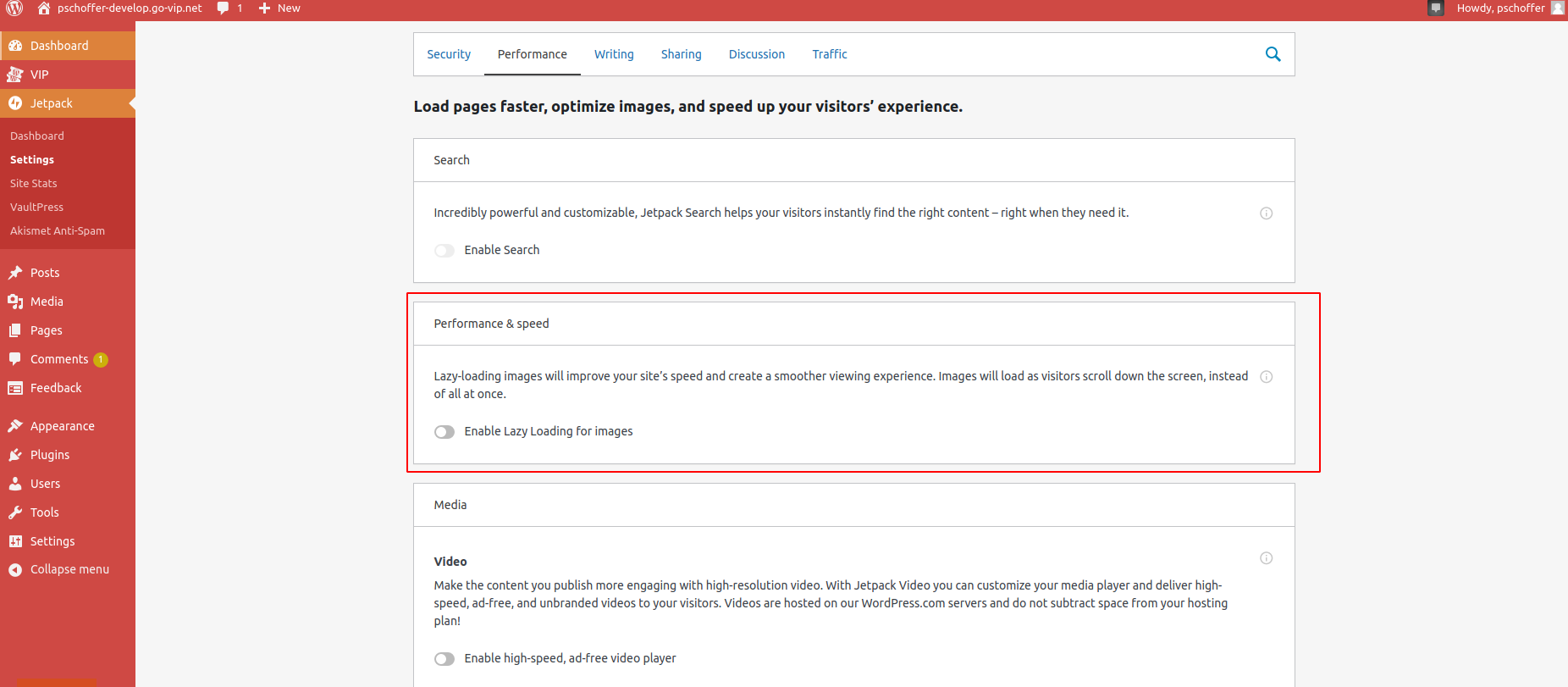Image resolution: width=1568 pixels, height=687 pixels.
Task: Toggle Enable Lazy Loading for images
Action: pos(444,432)
